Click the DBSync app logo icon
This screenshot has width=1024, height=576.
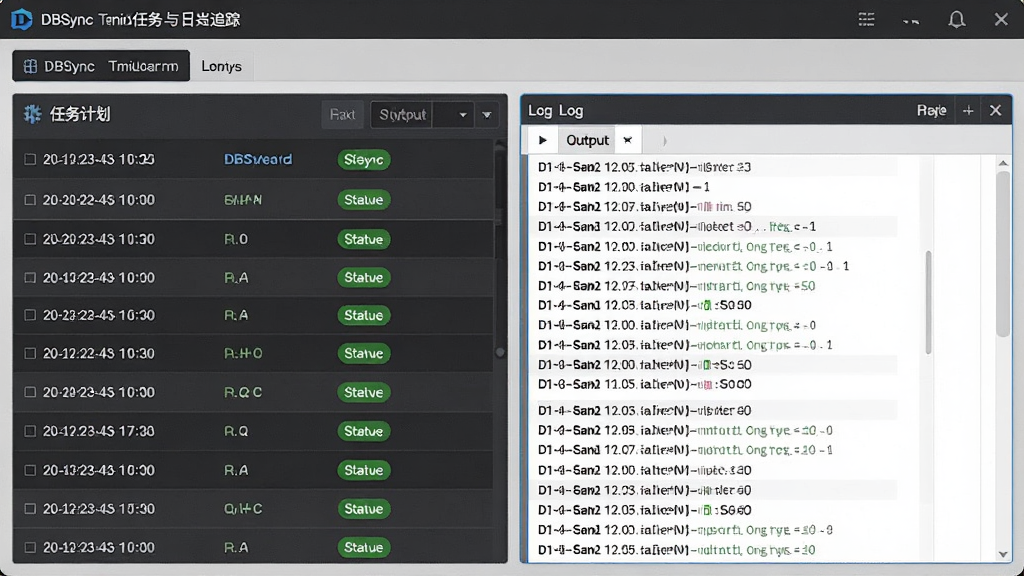pyautogui.click(x=22, y=20)
